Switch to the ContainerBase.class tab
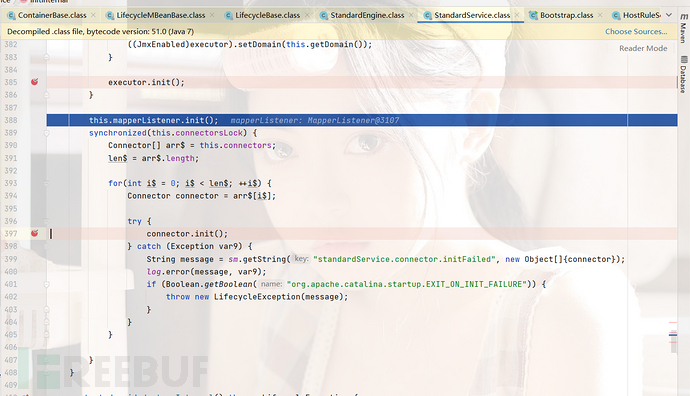Screen dimensions: 690x396 [x=52, y=15]
